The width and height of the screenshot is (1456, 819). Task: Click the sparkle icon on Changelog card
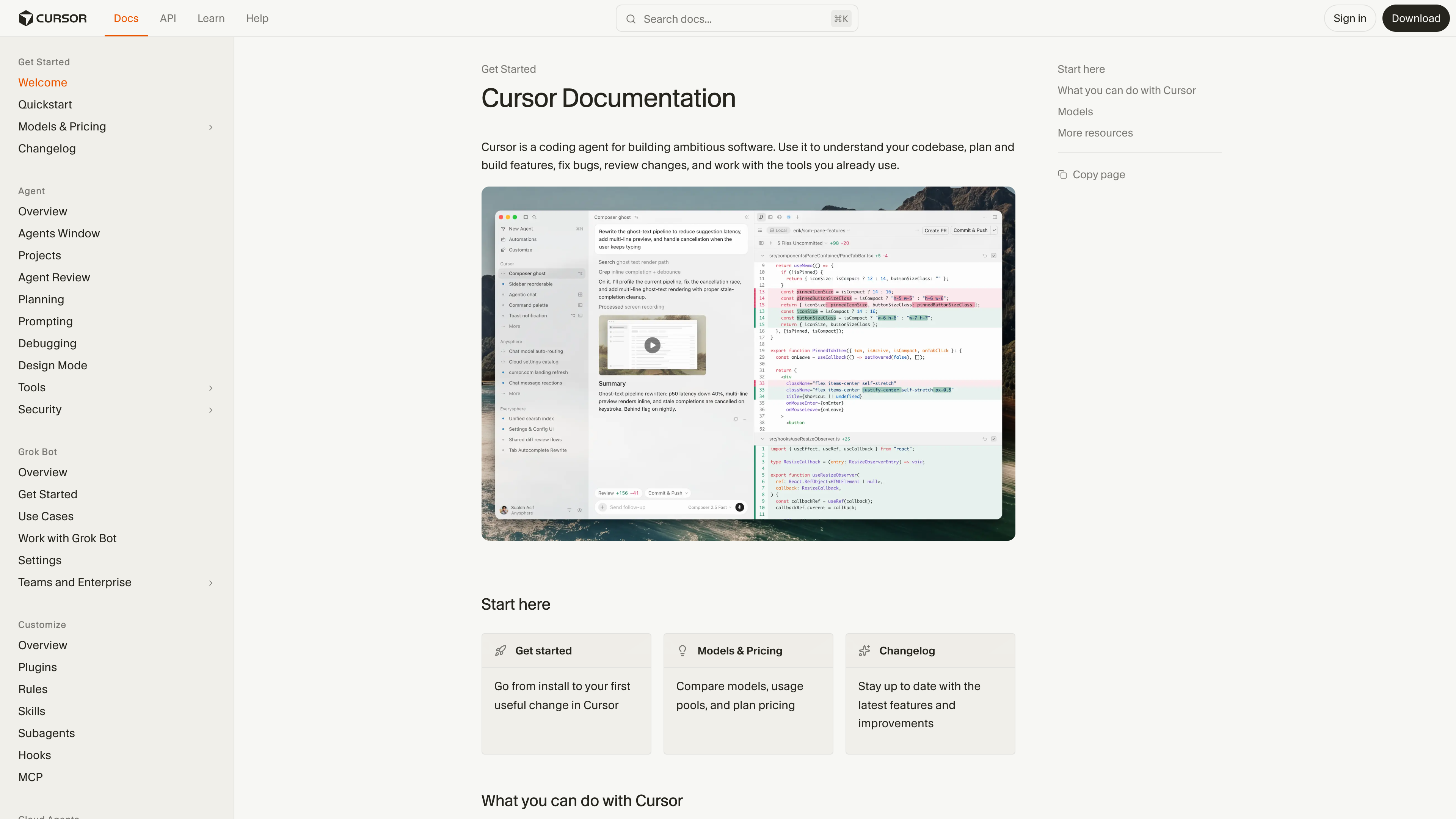[864, 651]
